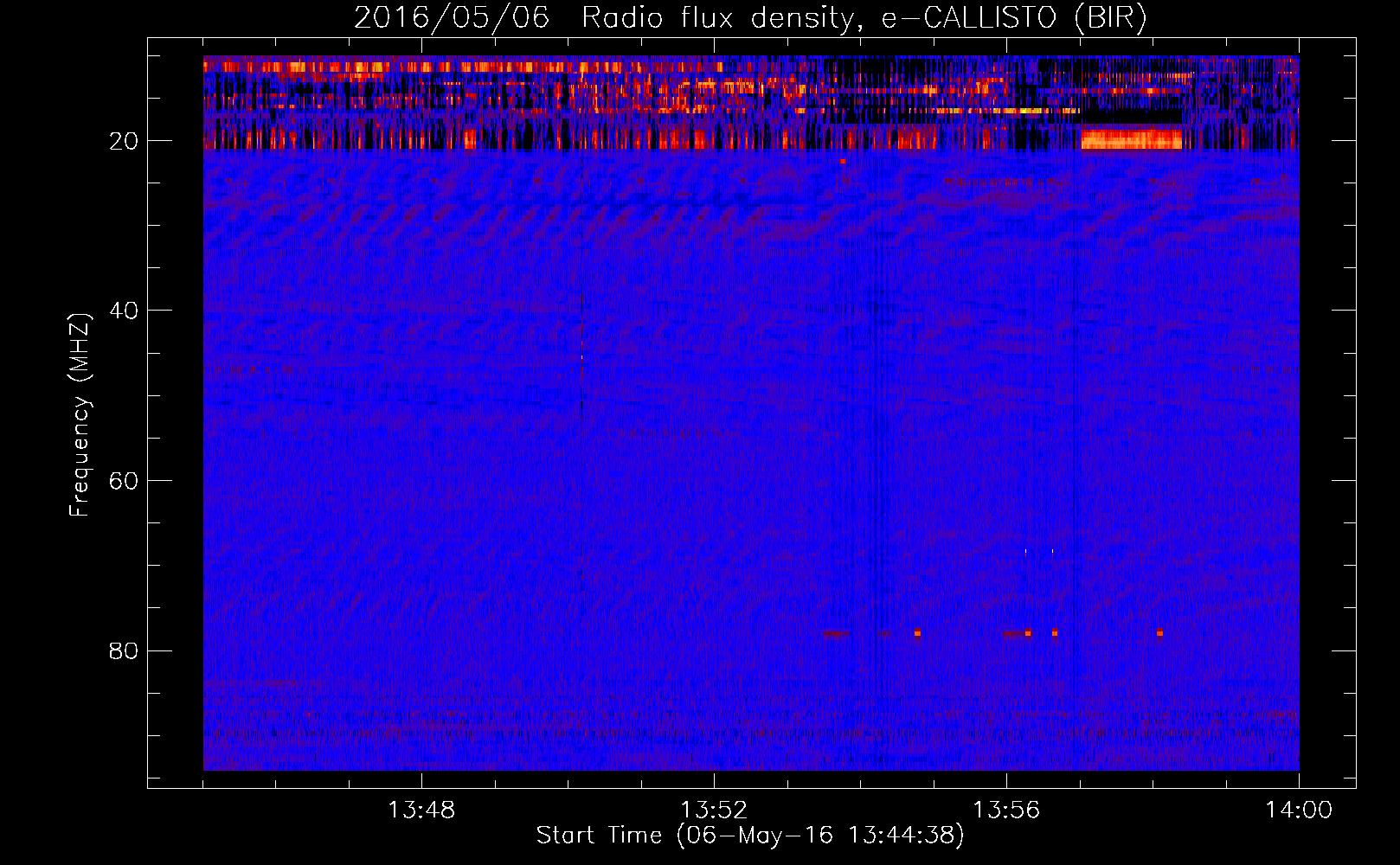Click the 80 frequency tick label
1400x865 pixels.
[x=125, y=650]
